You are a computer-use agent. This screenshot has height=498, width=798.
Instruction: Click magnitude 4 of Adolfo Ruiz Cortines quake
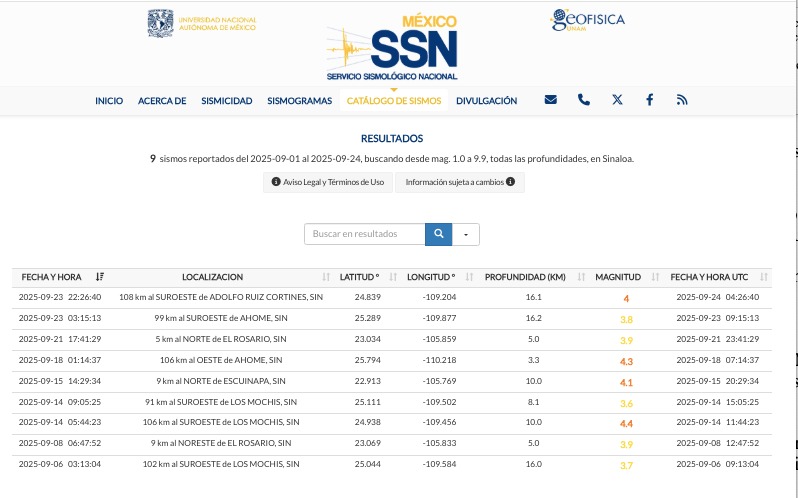click(x=626, y=299)
